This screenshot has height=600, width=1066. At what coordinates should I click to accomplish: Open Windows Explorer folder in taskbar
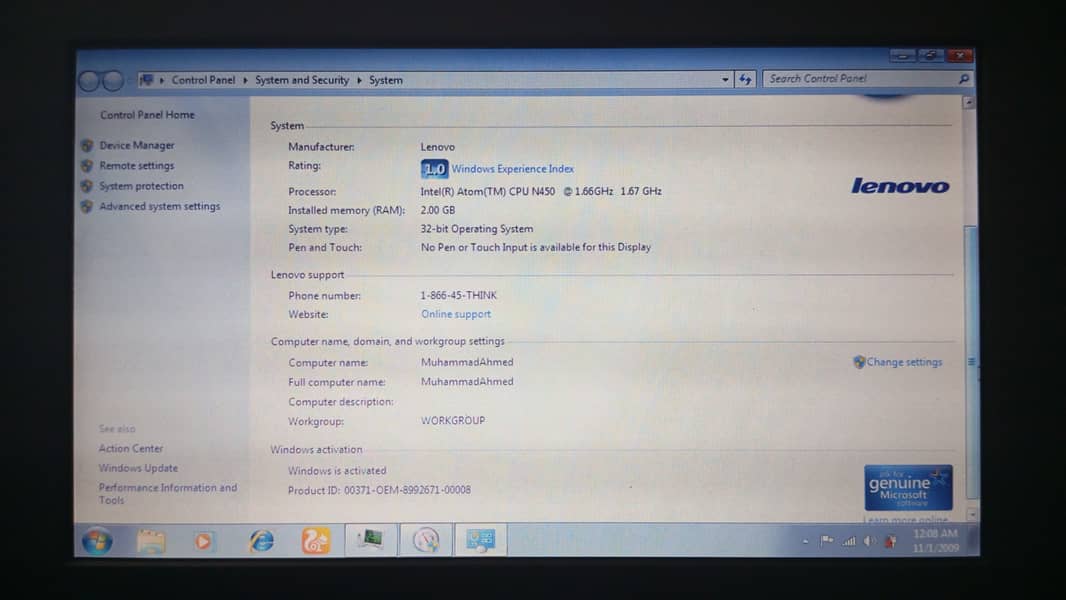click(x=151, y=541)
